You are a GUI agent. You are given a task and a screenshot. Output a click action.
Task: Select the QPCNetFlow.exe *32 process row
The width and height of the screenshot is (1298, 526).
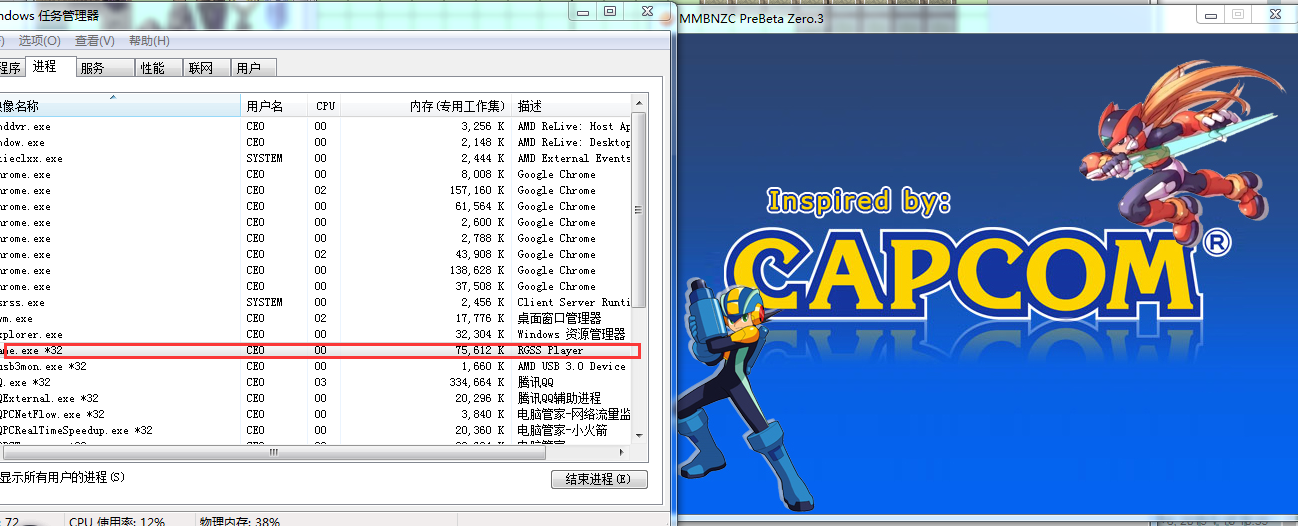point(316,415)
